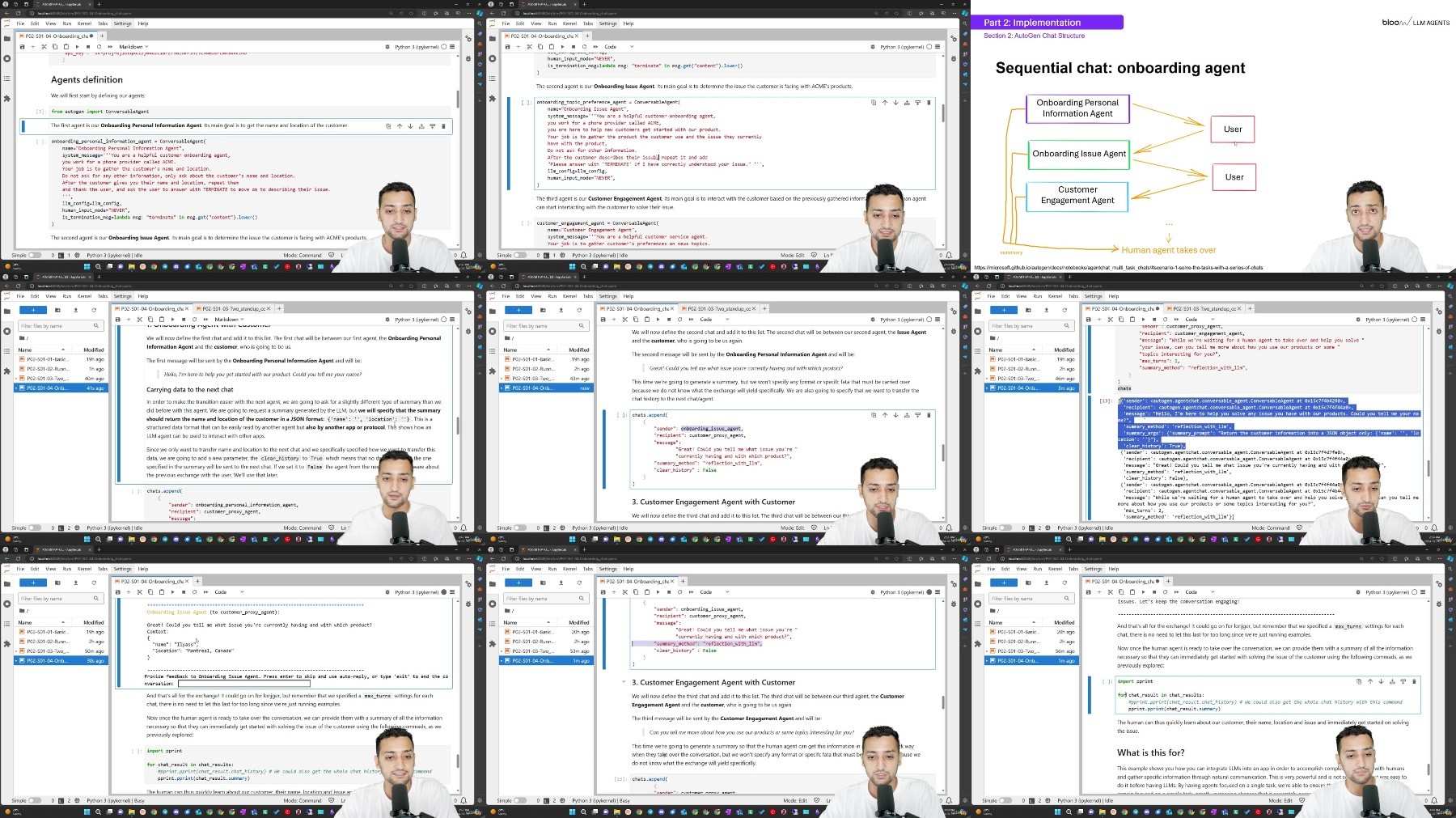Image resolution: width=1456 pixels, height=818 pixels.
Task: Browser back arrow in onboarding_topic_preference_agent frame
Action: pyautogui.click(x=492, y=14)
